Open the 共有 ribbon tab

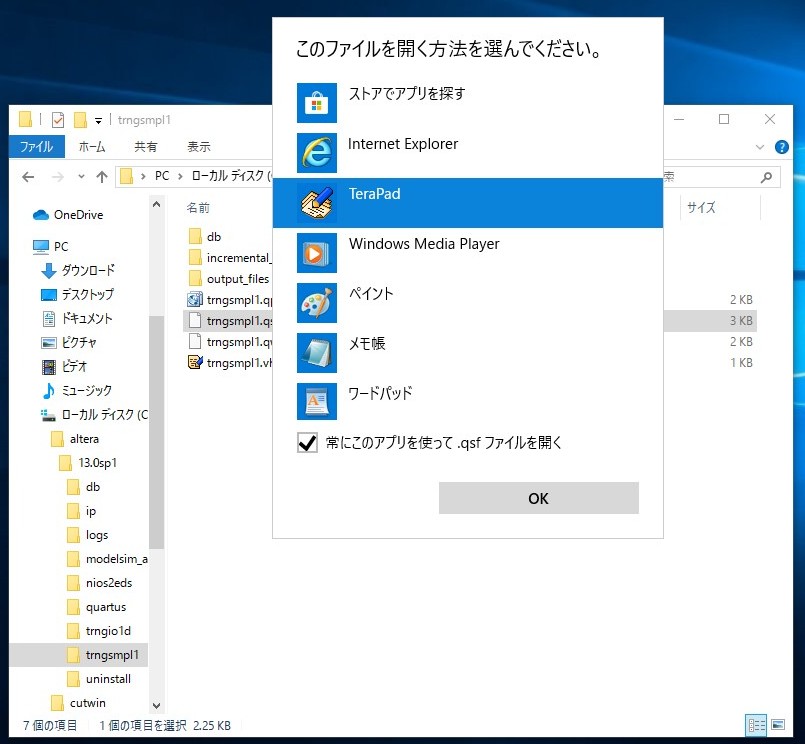coord(146,147)
